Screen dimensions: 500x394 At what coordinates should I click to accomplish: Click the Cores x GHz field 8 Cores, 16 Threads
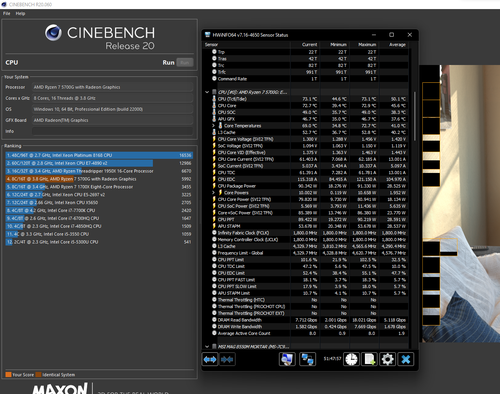(113, 98)
